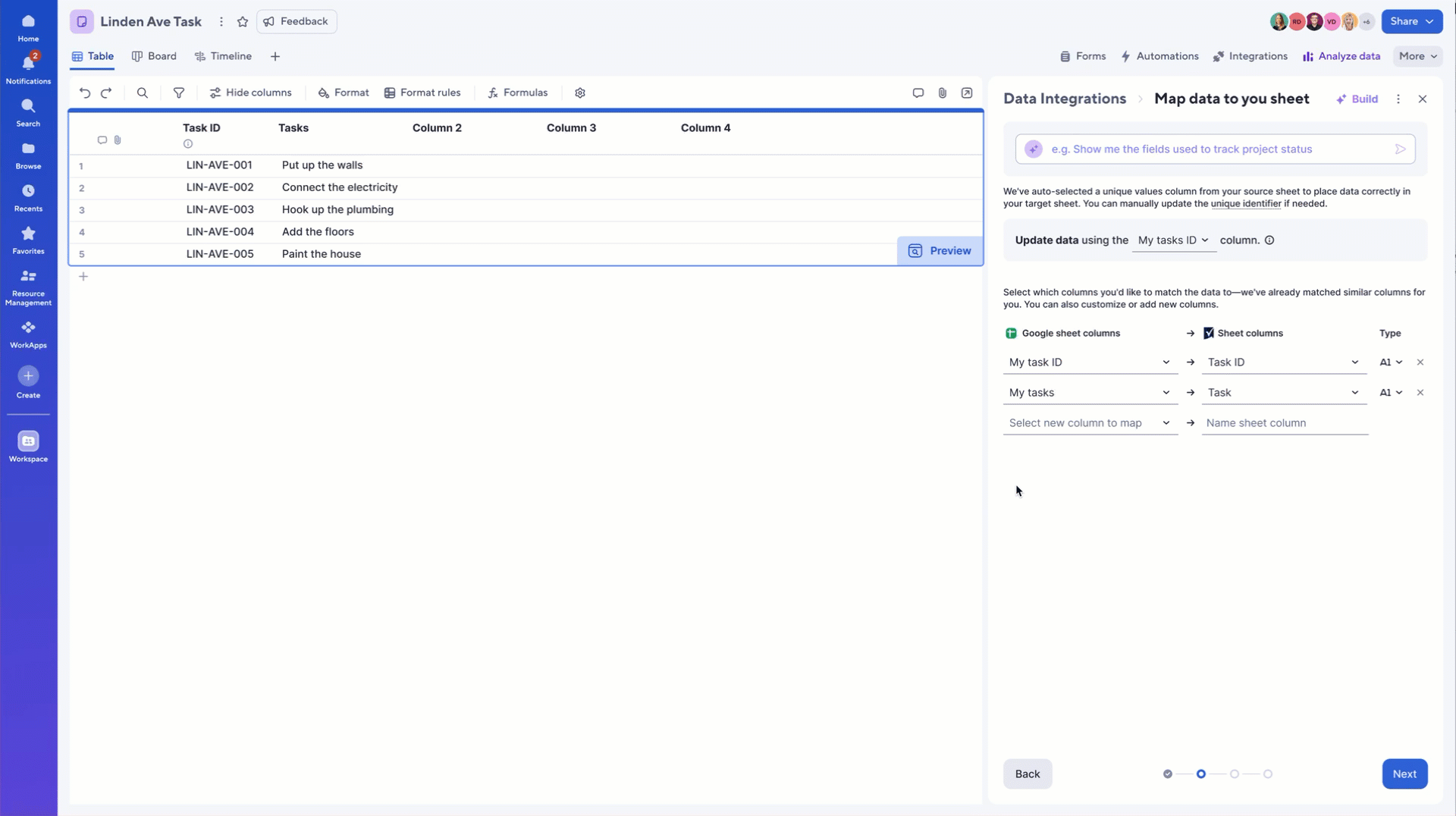This screenshot has height=816, width=1456.
Task: Toggle the Sheet columns checkbox
Action: (x=1209, y=333)
